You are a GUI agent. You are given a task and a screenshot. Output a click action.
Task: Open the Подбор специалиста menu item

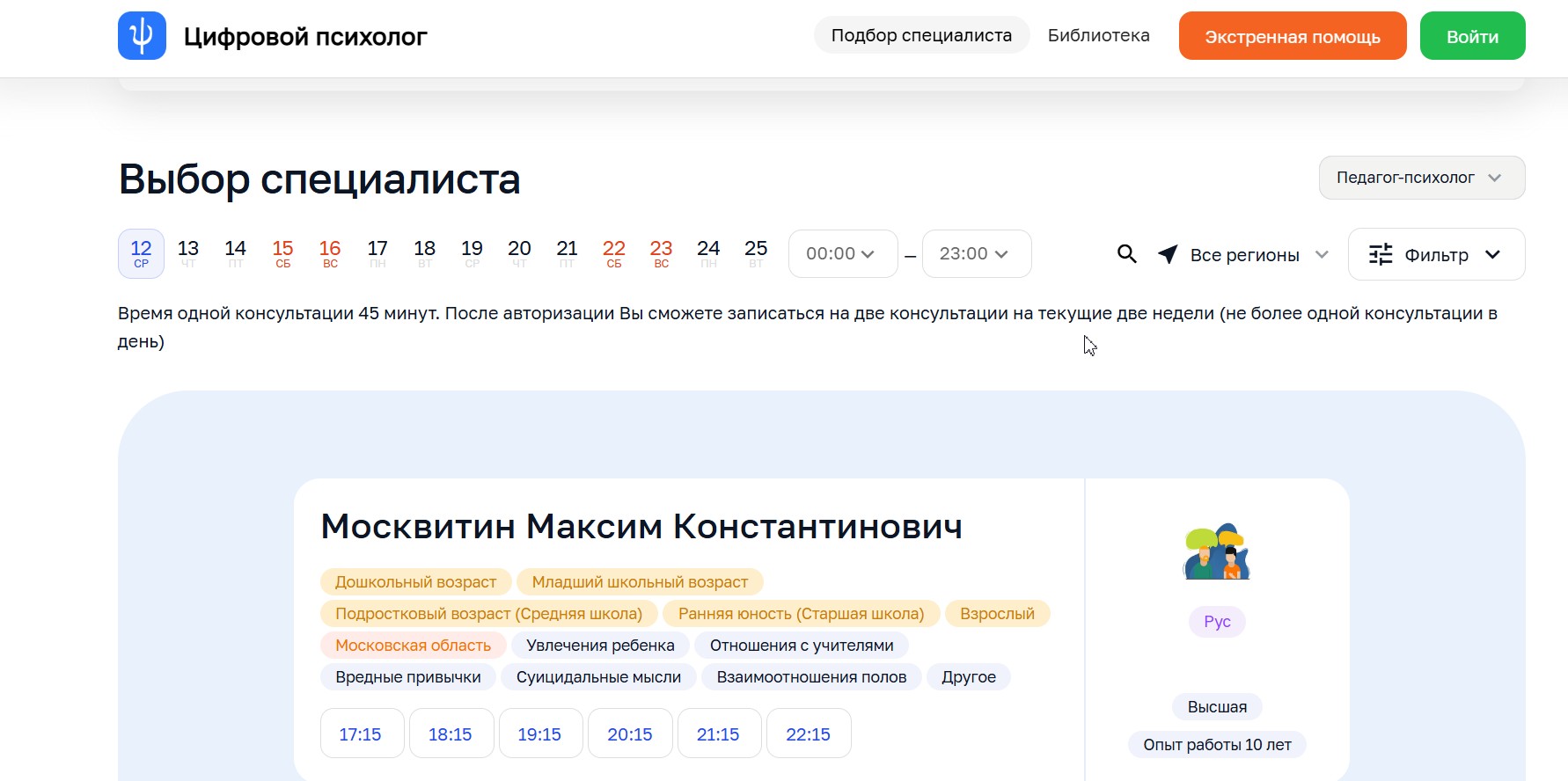point(921,35)
